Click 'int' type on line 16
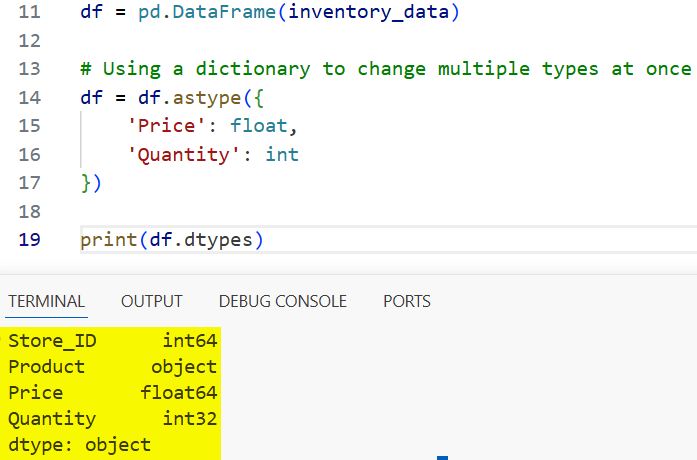This screenshot has width=697, height=460. 282,155
